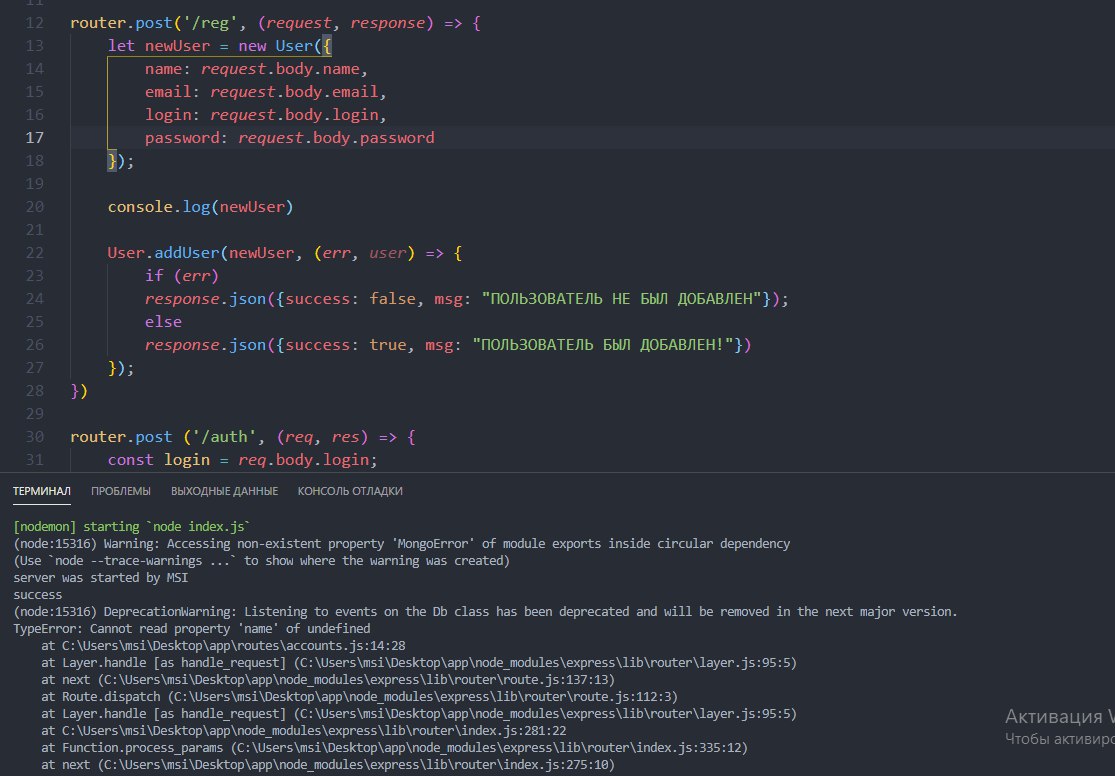Open the ПРОБЛЕМЫ tab
Viewport: 1115px width, 776px height.
(121, 491)
